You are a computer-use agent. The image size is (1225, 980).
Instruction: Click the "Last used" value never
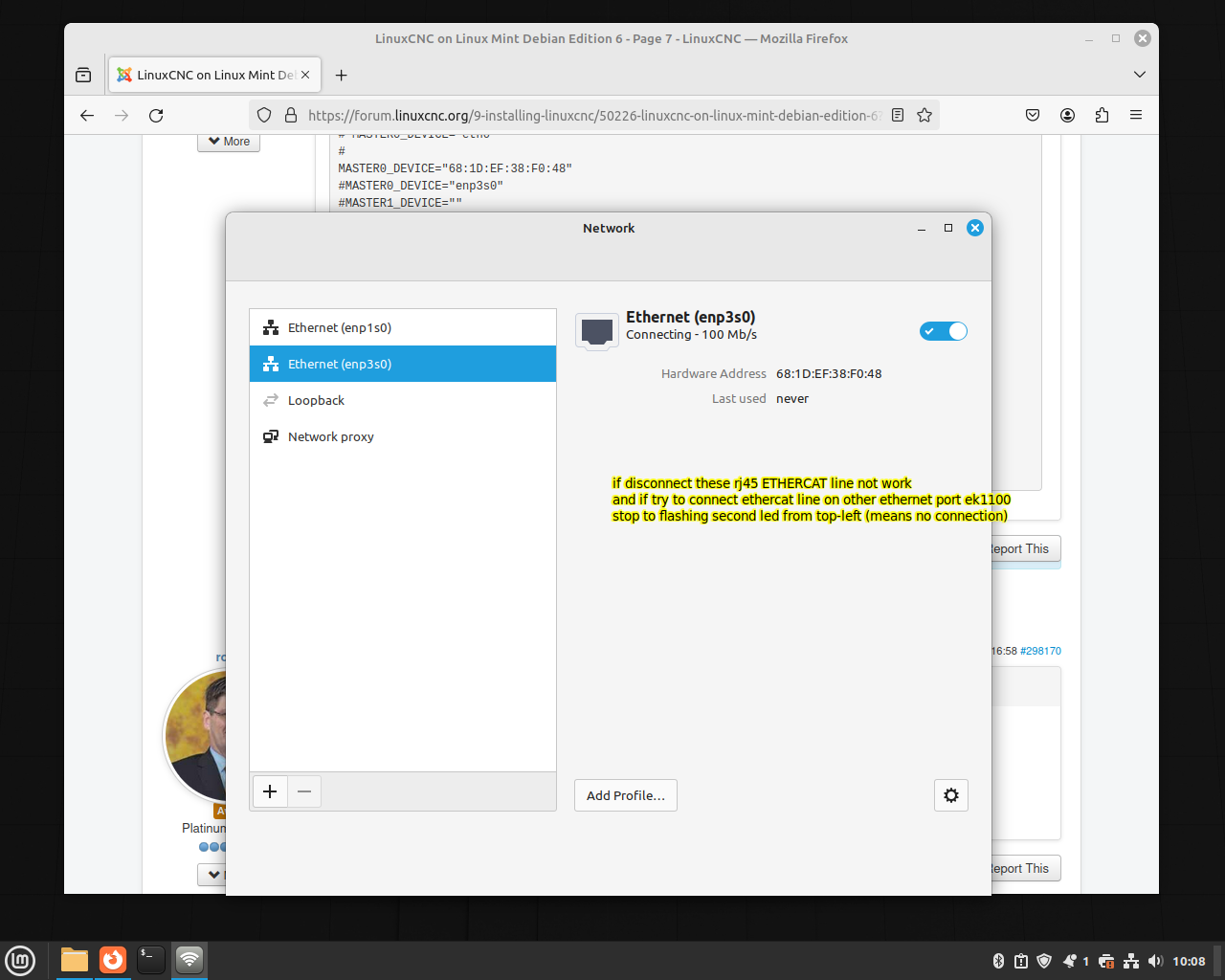pyautogui.click(x=792, y=398)
